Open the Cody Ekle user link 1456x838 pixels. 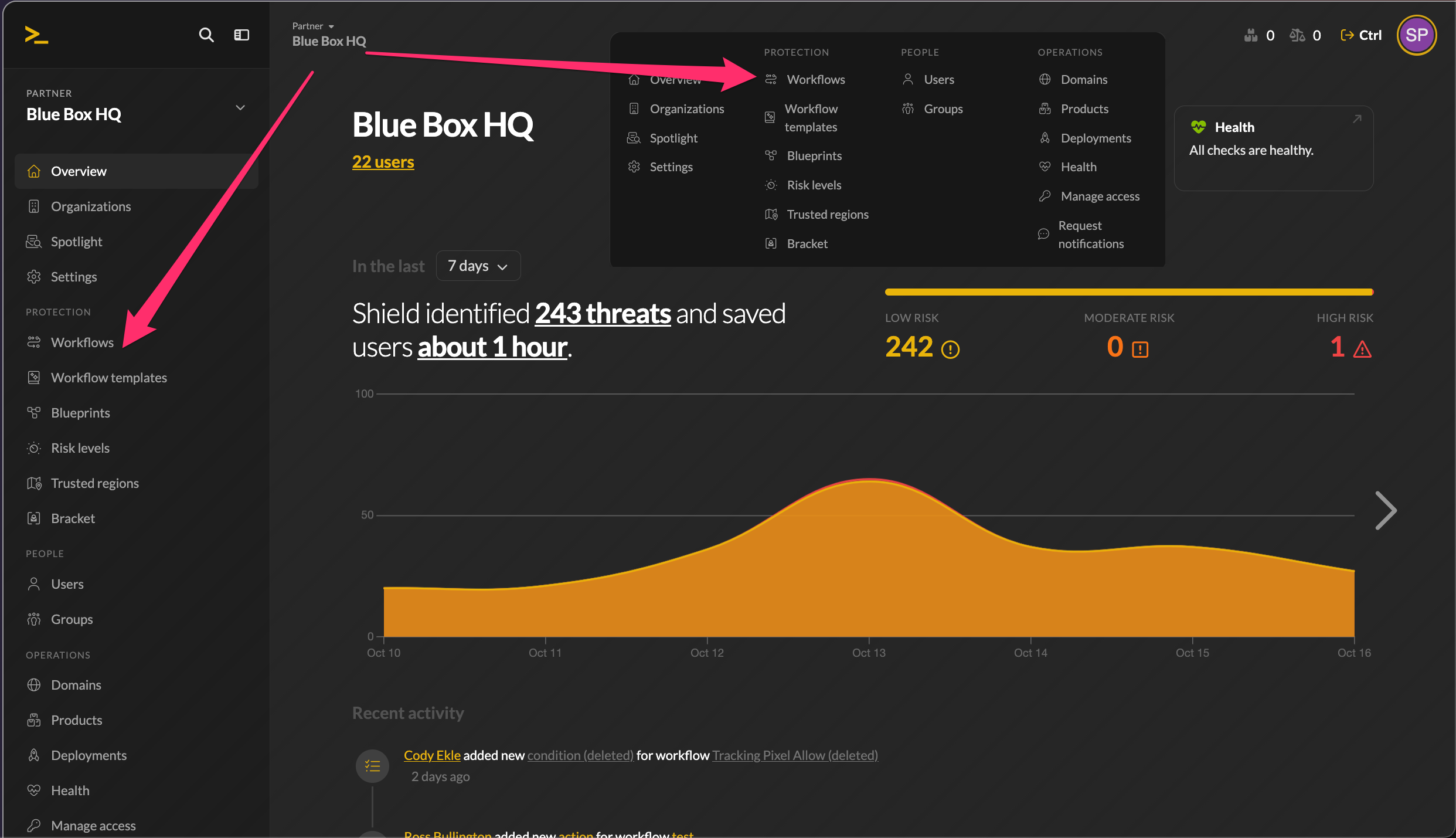pyautogui.click(x=432, y=755)
